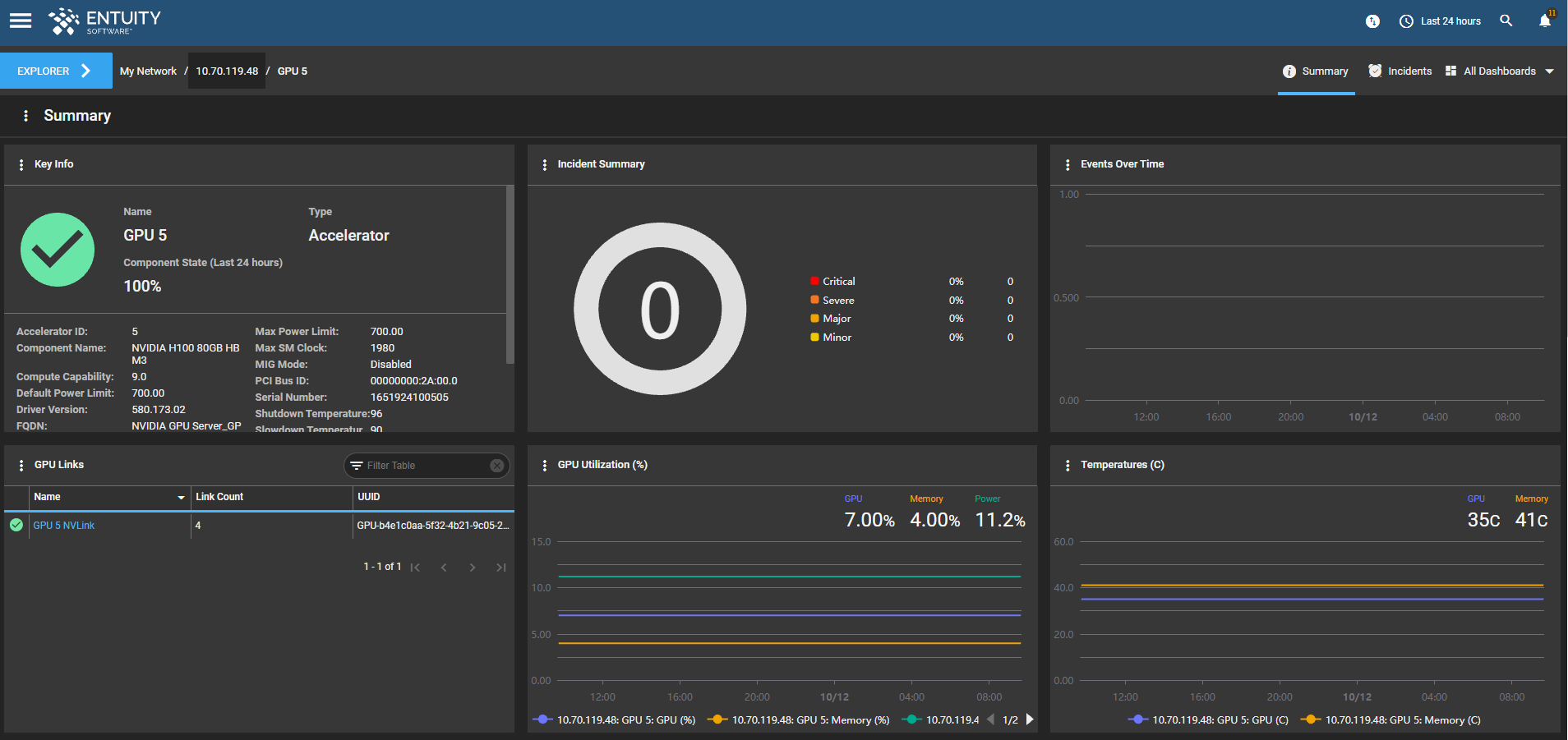Click Component State 100% value
The width and height of the screenshot is (1568, 740).
point(142,287)
